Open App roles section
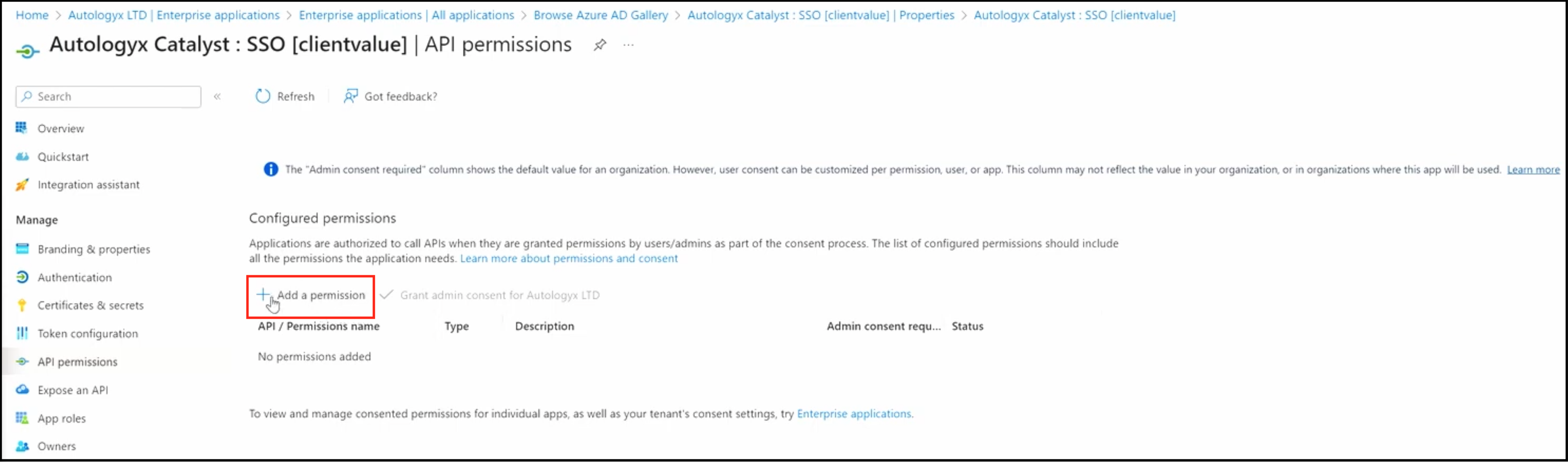Screen dimensions: 1568x462 61,418
